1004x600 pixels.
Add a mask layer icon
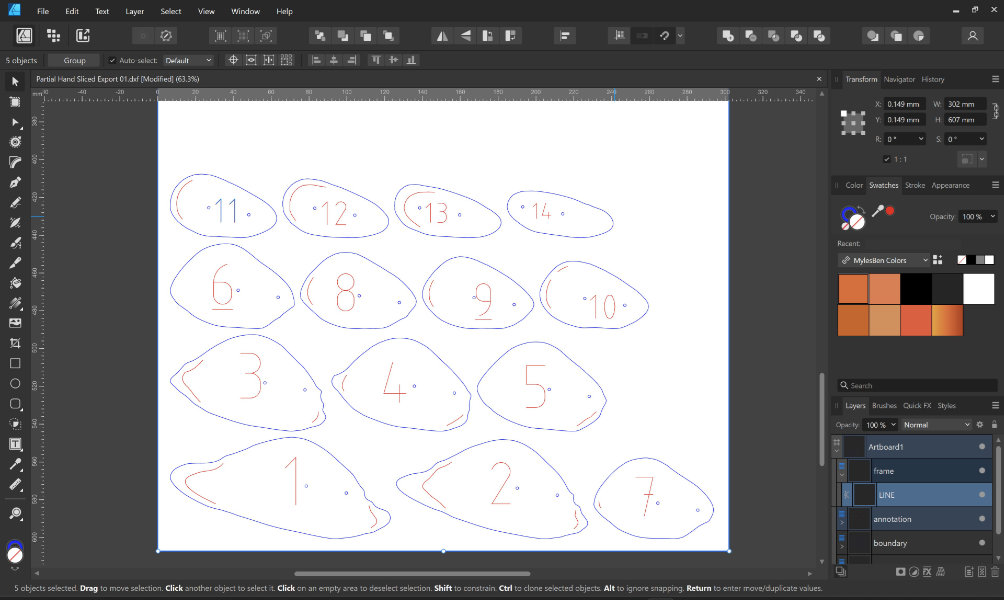(x=900, y=571)
